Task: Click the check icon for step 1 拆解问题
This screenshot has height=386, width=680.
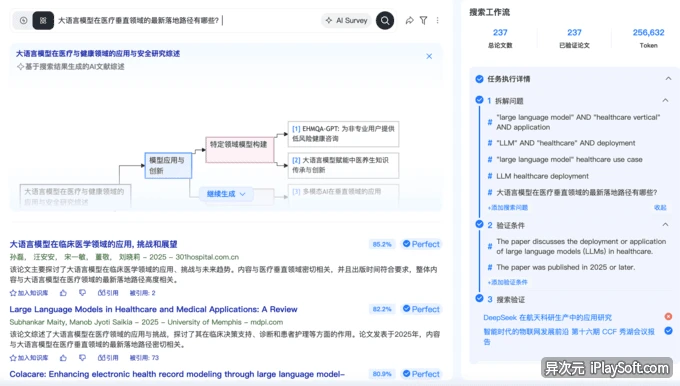Action: (479, 100)
